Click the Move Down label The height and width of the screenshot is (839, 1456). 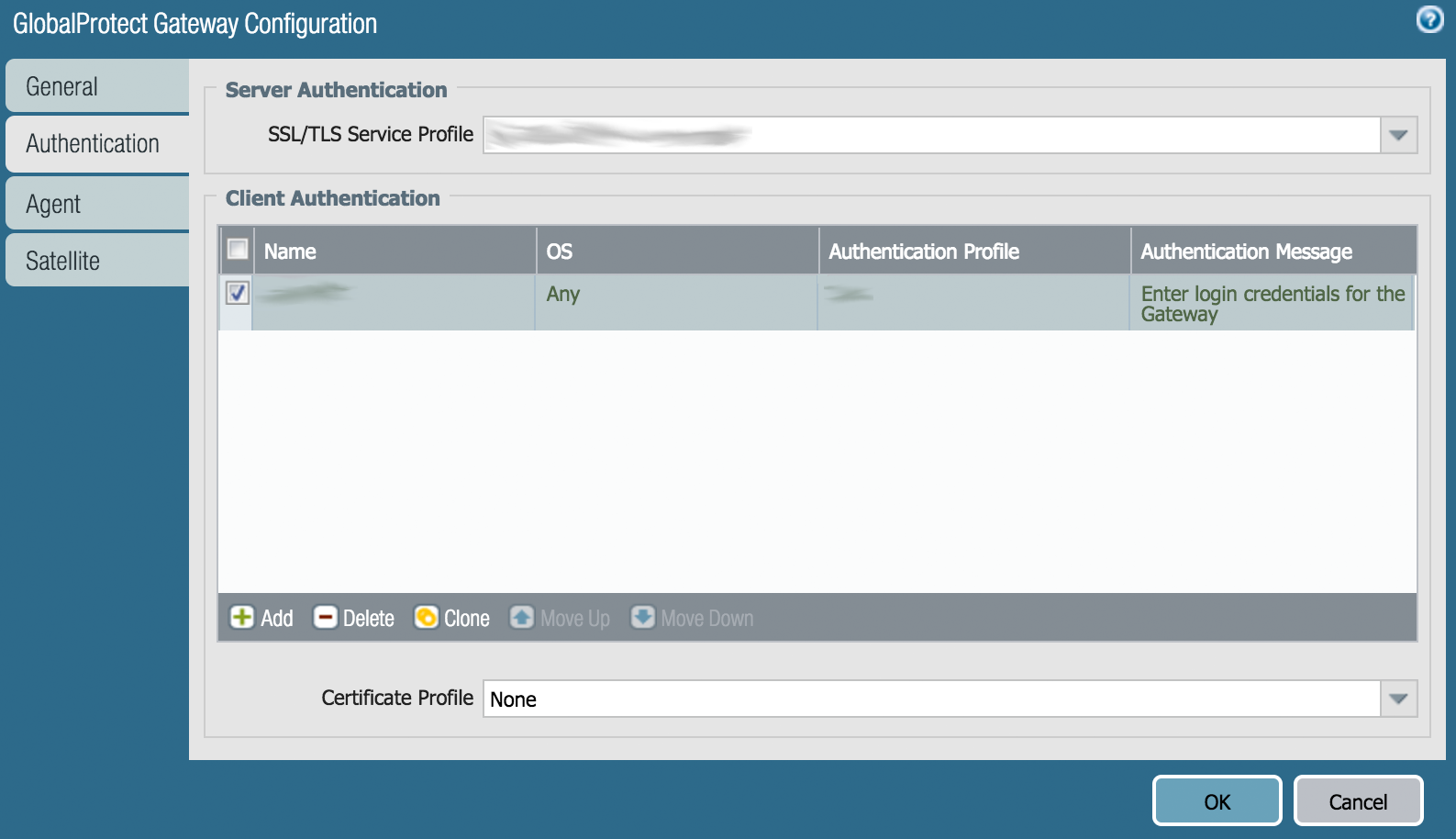(x=707, y=619)
